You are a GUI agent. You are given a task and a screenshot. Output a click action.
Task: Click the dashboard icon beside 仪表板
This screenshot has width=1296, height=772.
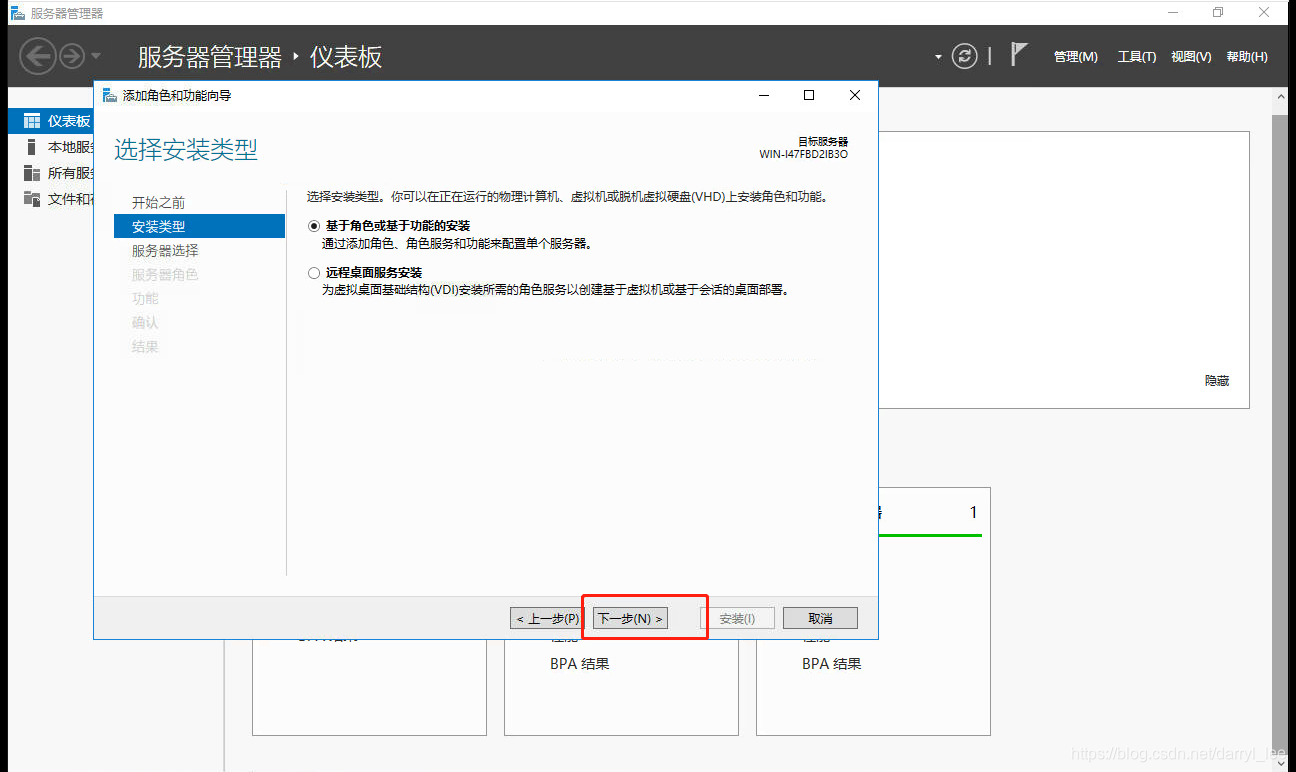point(32,121)
